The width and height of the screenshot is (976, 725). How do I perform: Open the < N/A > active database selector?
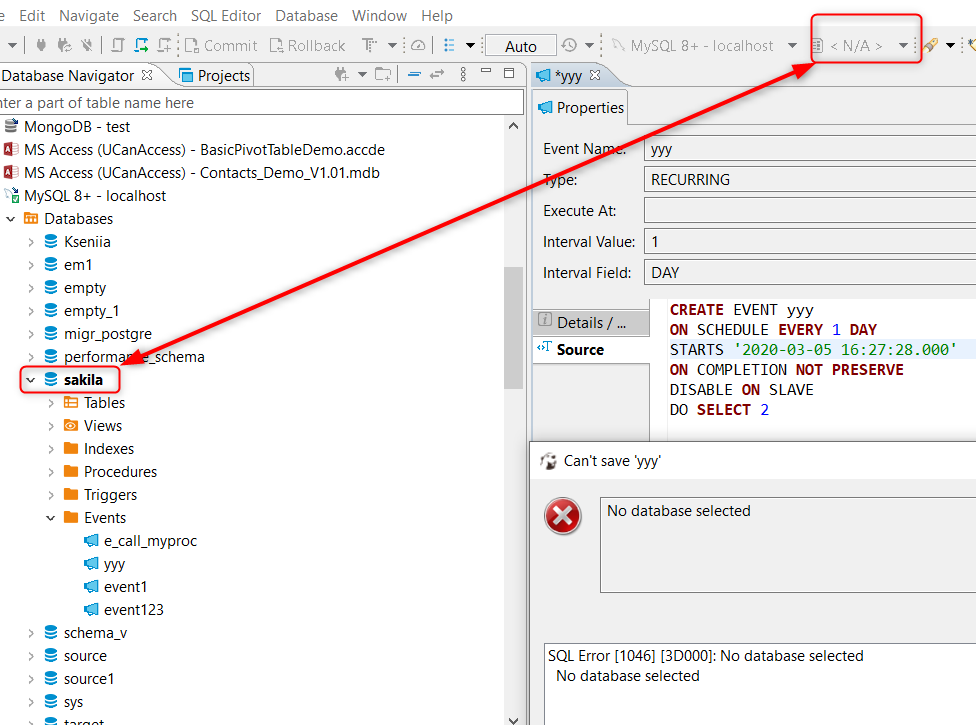point(860,46)
